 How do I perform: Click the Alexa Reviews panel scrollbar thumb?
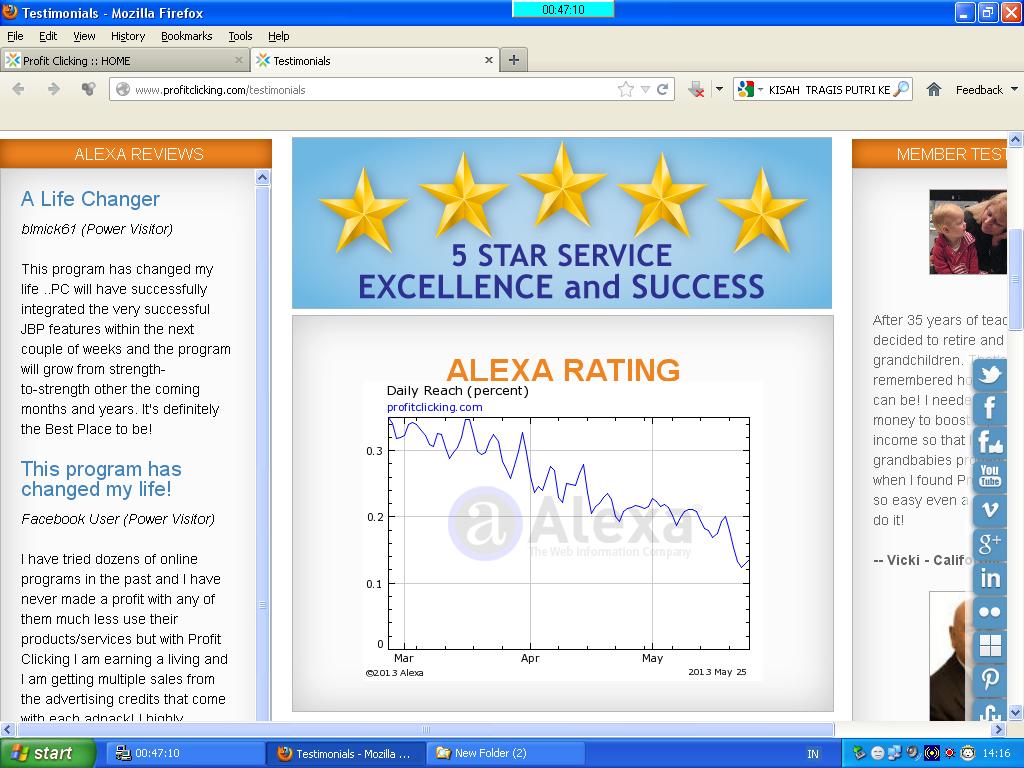click(x=263, y=454)
